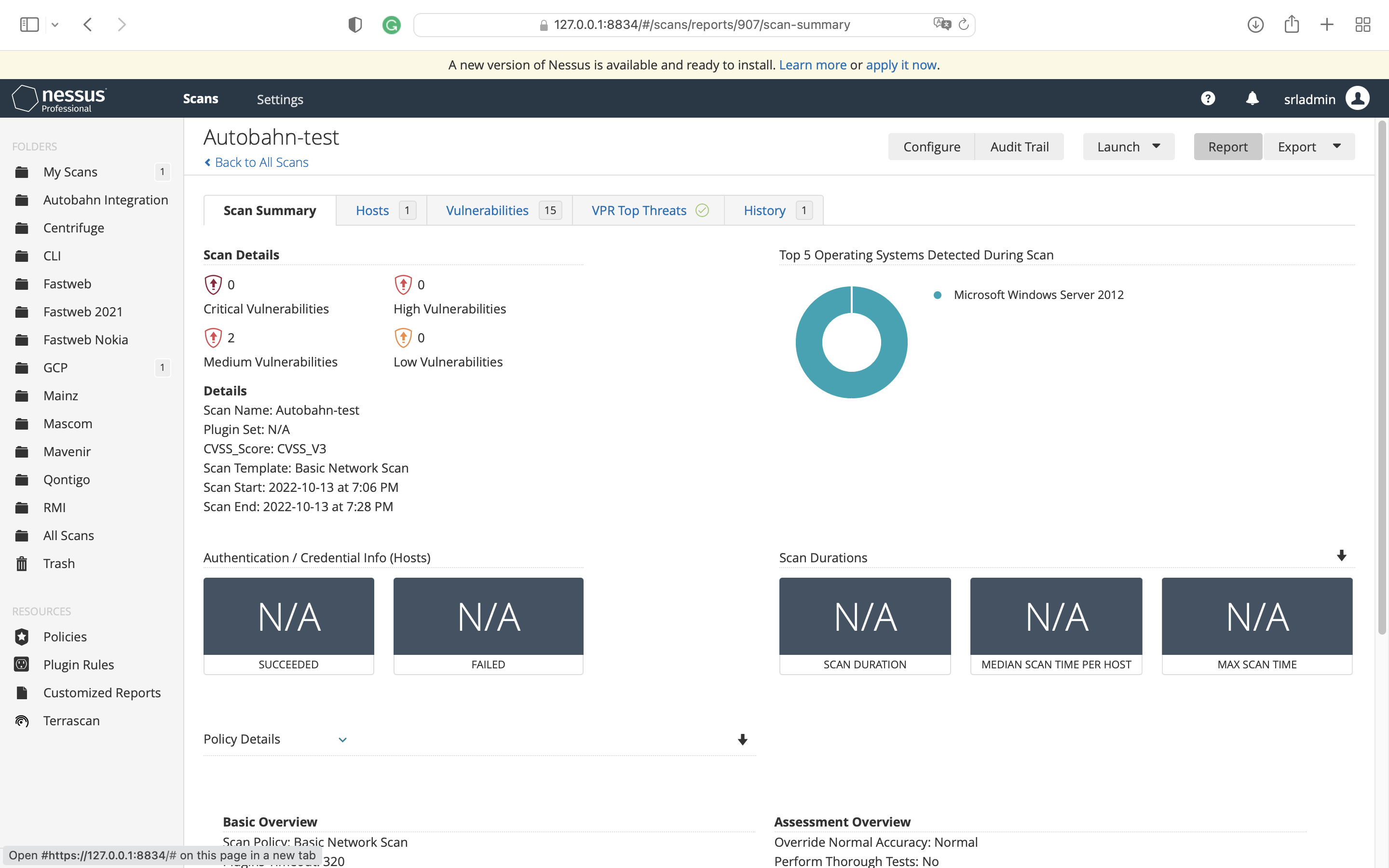Image resolution: width=1389 pixels, height=868 pixels.
Task: Click the Trash bin icon
Action: pos(22,564)
